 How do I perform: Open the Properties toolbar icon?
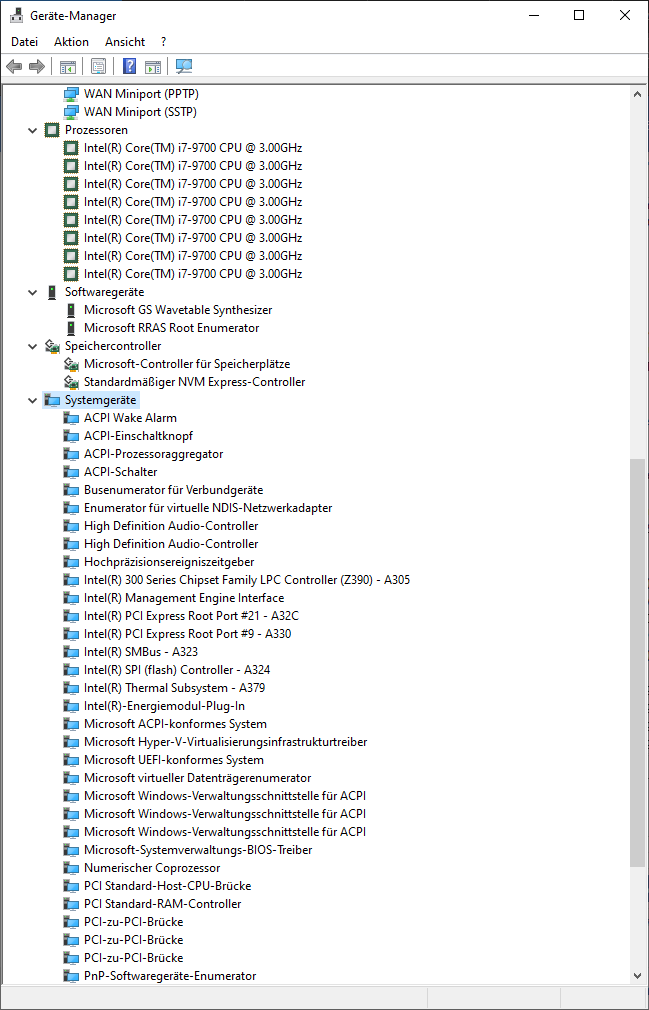click(x=98, y=66)
